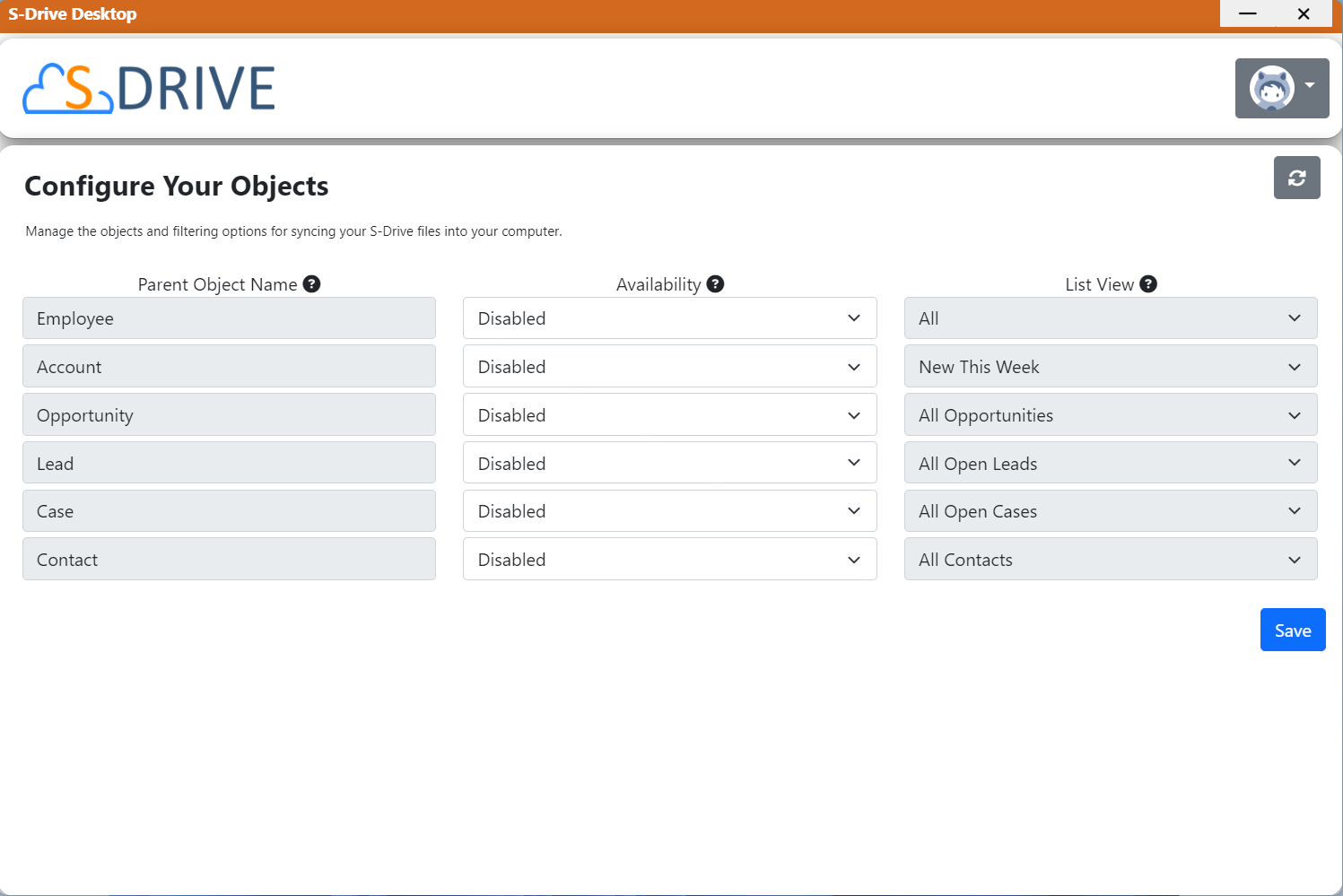Viewport: 1343px width, 896px height.
Task: Close the S-Drive Desktop window
Action: click(1304, 13)
